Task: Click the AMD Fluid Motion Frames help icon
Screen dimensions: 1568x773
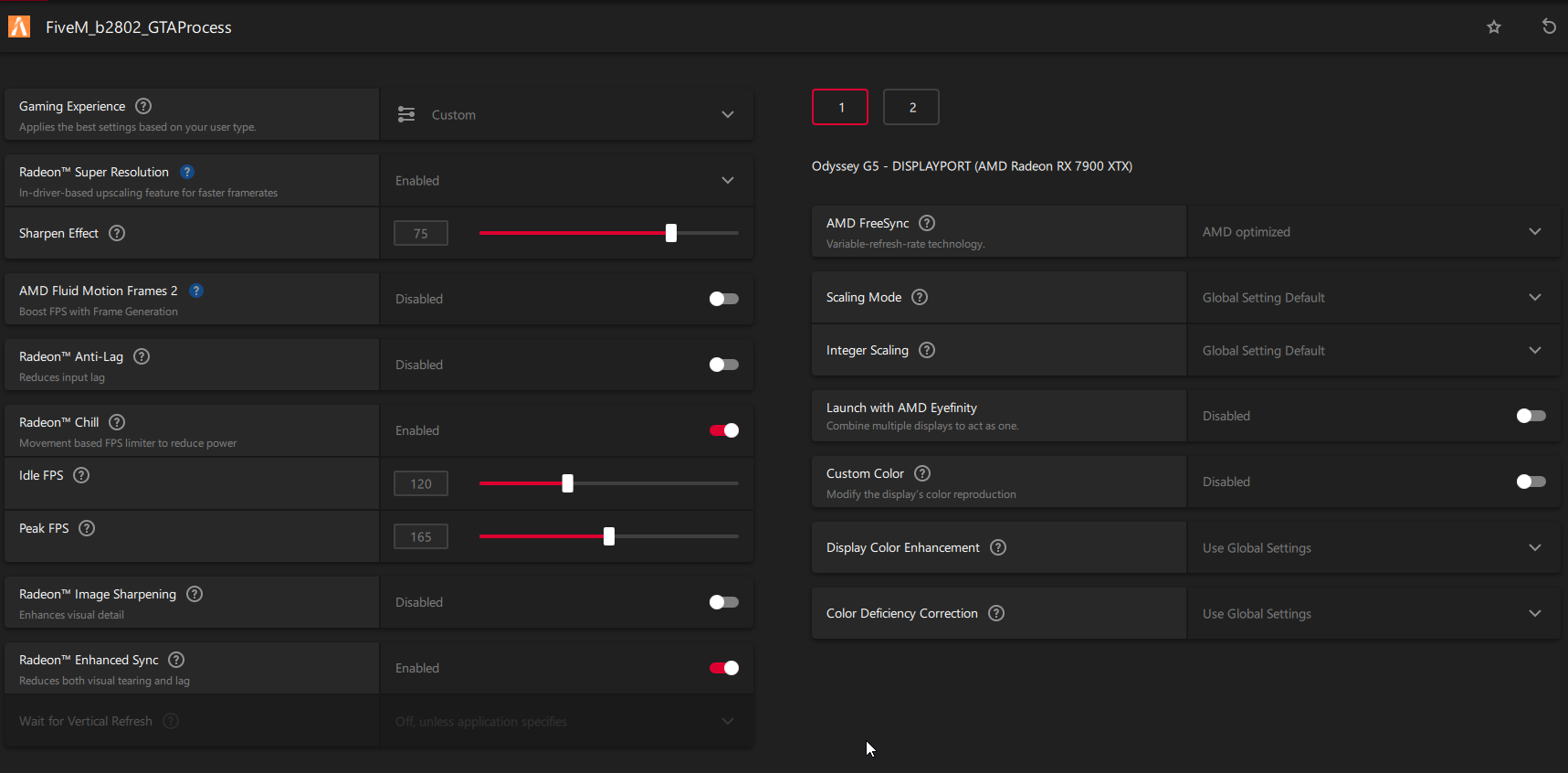Action: 196,291
